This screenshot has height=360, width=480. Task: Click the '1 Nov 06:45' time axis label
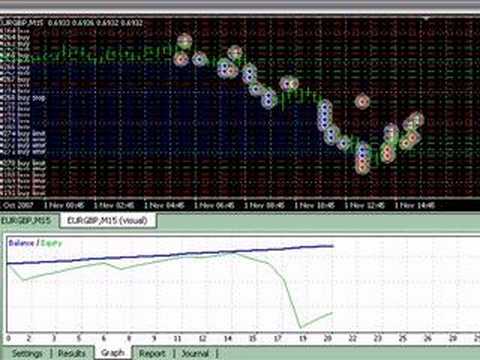click(x=214, y=205)
